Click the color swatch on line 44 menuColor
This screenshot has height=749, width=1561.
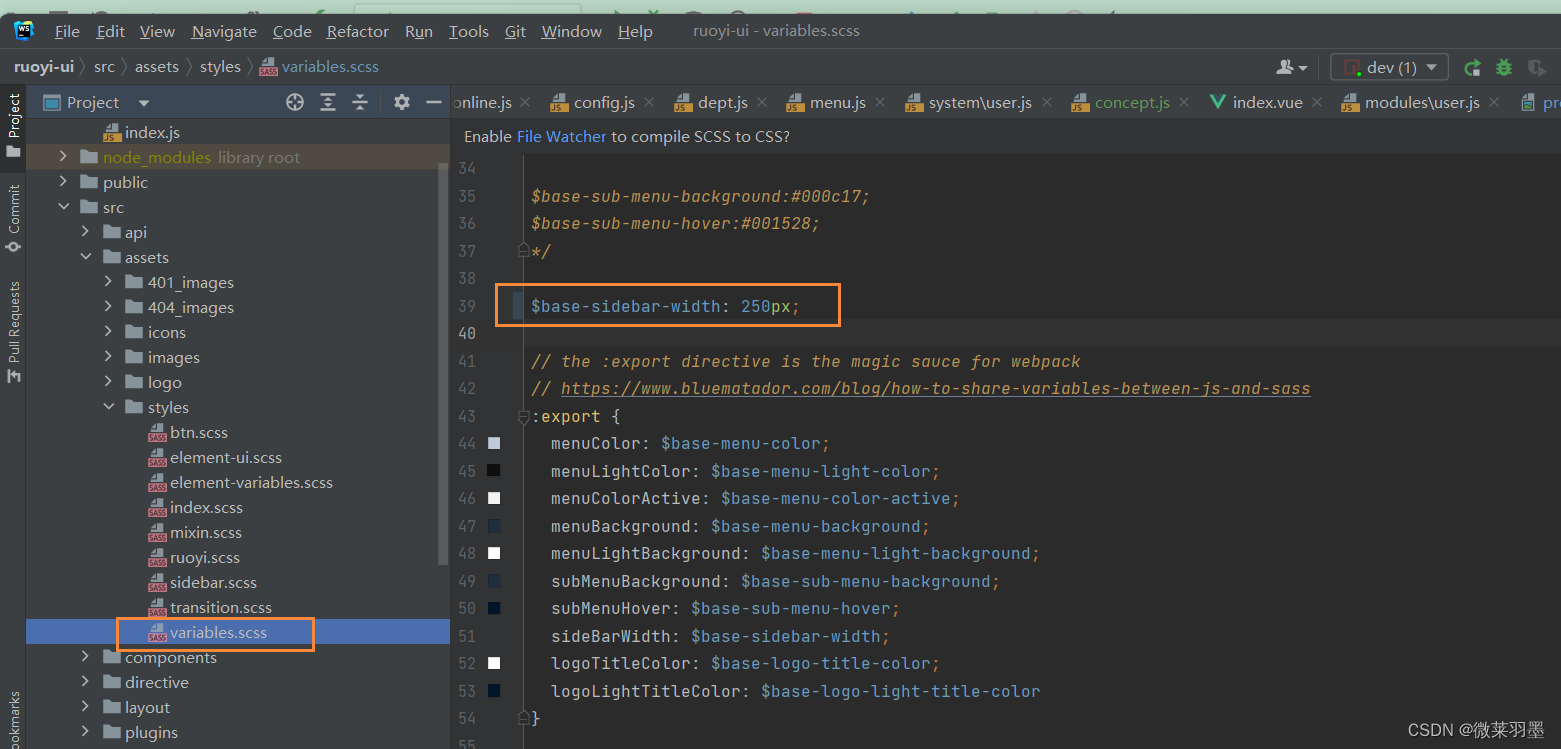click(494, 443)
